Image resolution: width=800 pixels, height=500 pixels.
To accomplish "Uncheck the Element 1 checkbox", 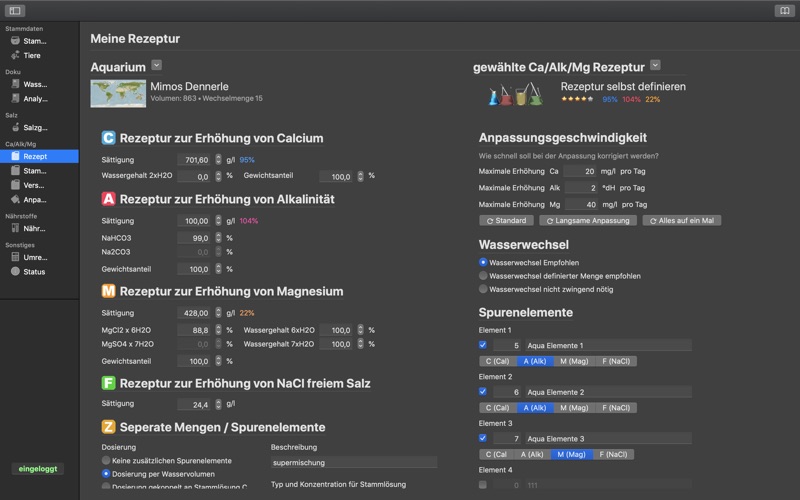I will pyautogui.click(x=483, y=345).
